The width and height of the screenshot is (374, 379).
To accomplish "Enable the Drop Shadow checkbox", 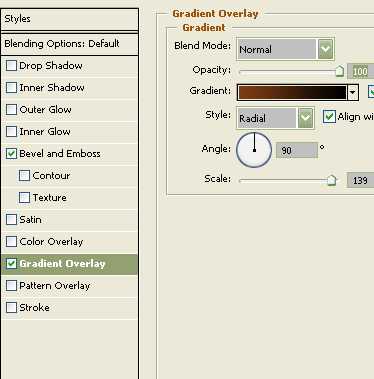I will click(x=11, y=66).
